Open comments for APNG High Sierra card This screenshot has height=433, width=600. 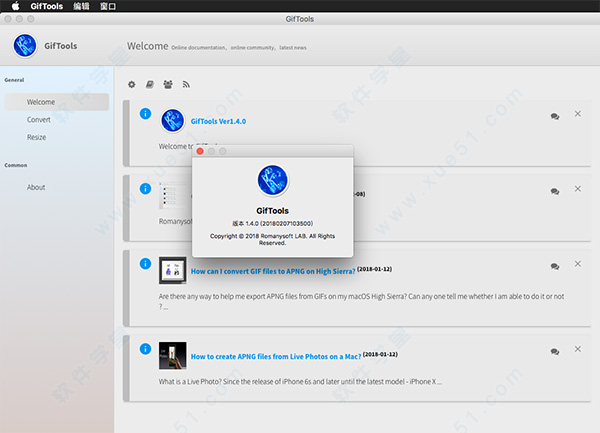coord(555,266)
